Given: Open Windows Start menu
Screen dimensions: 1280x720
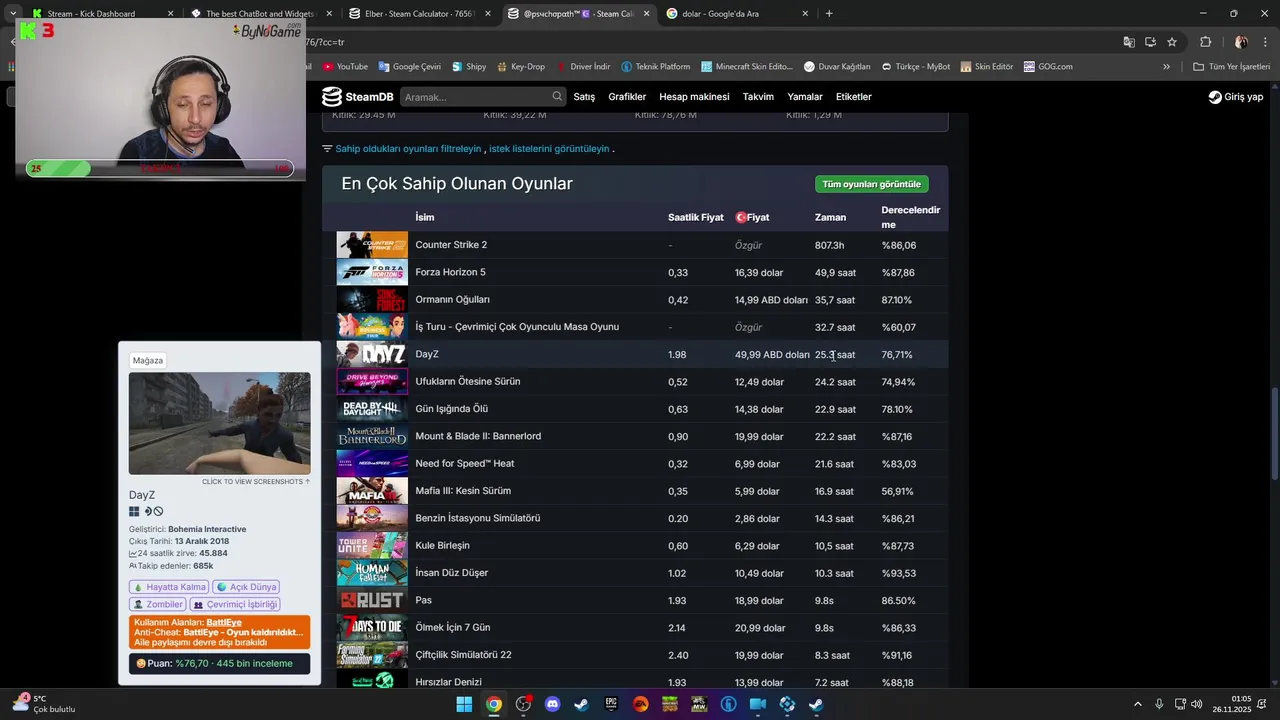Looking at the screenshot, I should pos(464,704).
